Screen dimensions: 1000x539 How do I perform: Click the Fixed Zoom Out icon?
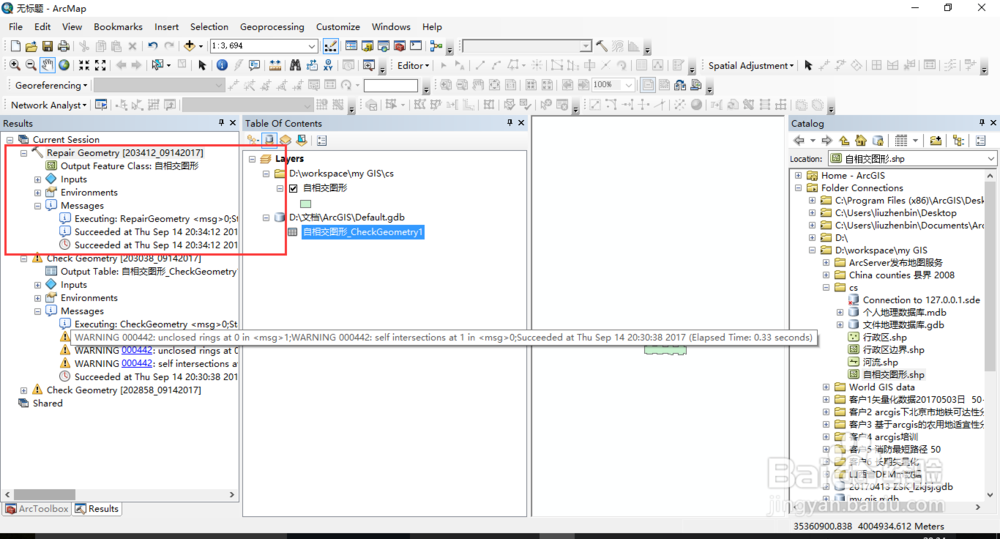(x=100, y=65)
